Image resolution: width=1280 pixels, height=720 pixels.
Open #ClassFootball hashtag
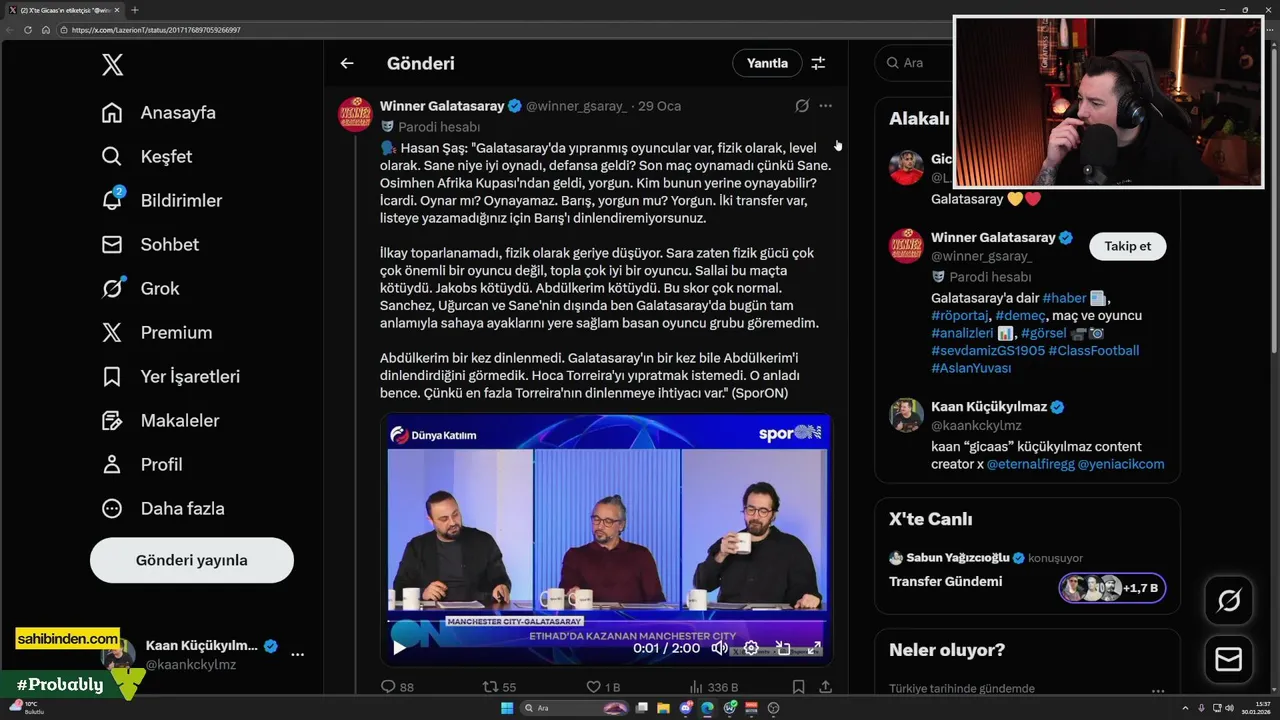coord(1094,351)
